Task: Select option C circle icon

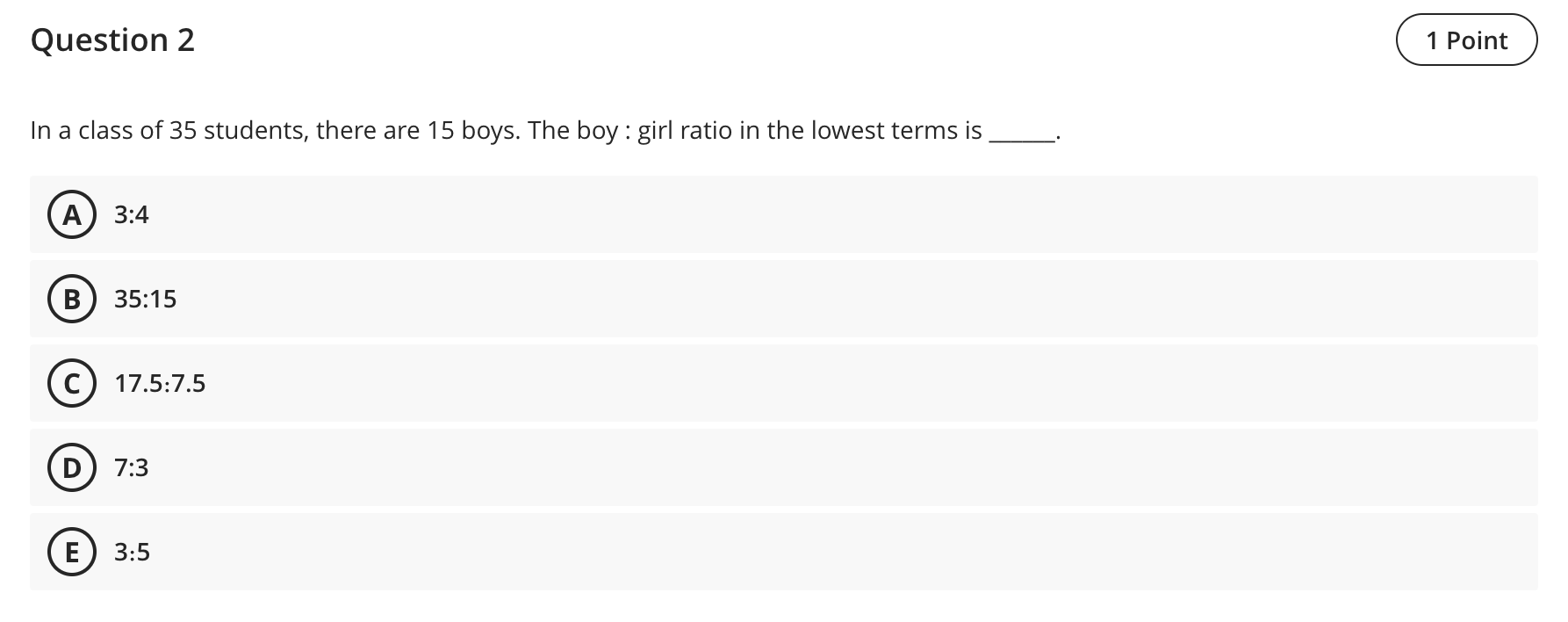Action: click(72, 383)
